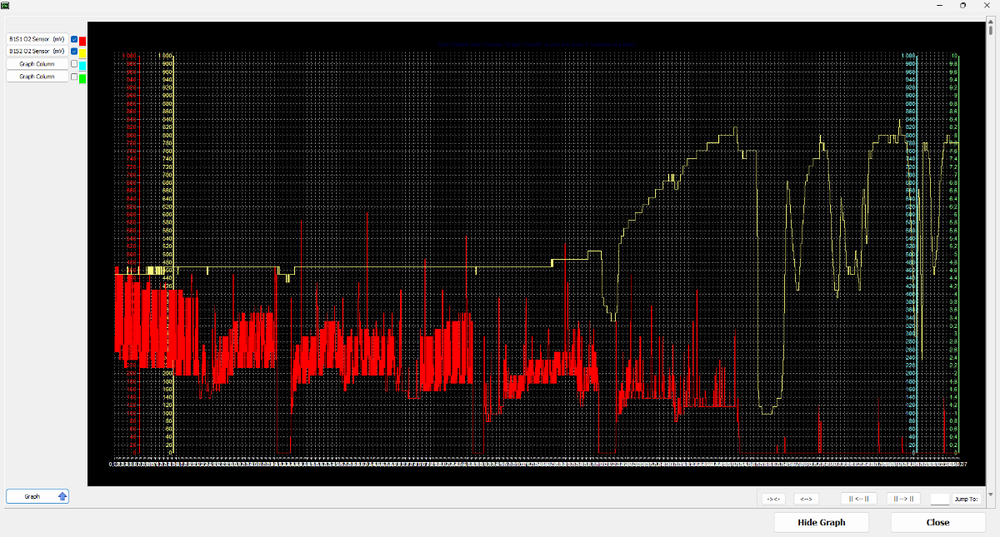1000x537 pixels.
Task: Click the '|| --> ||' pan right button
Action: [x=903, y=499]
